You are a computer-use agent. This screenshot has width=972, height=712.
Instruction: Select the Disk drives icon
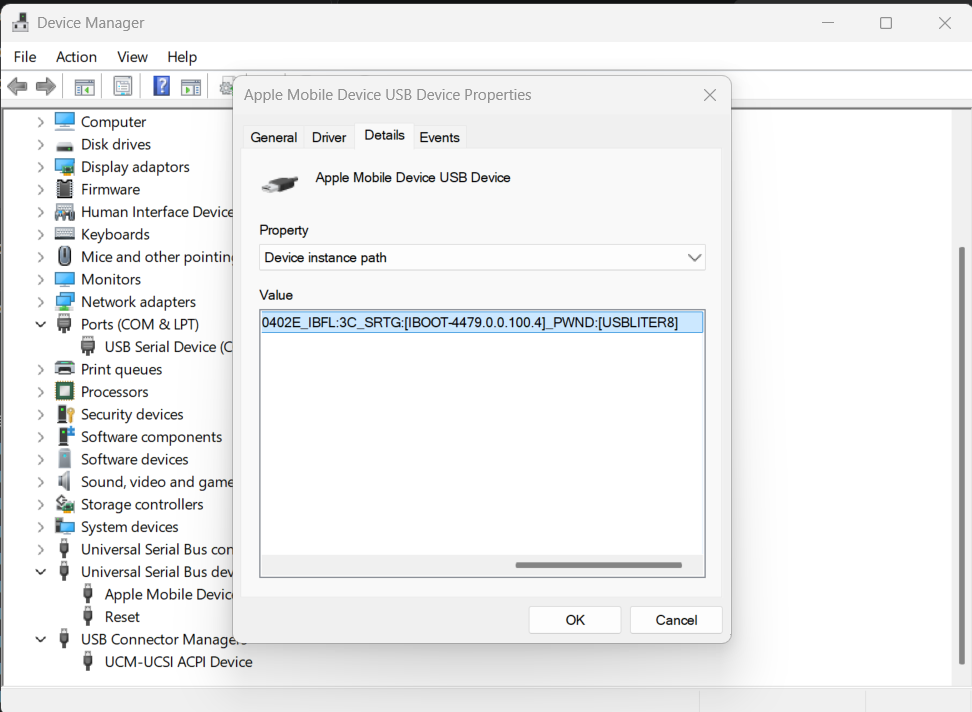[x=64, y=146]
